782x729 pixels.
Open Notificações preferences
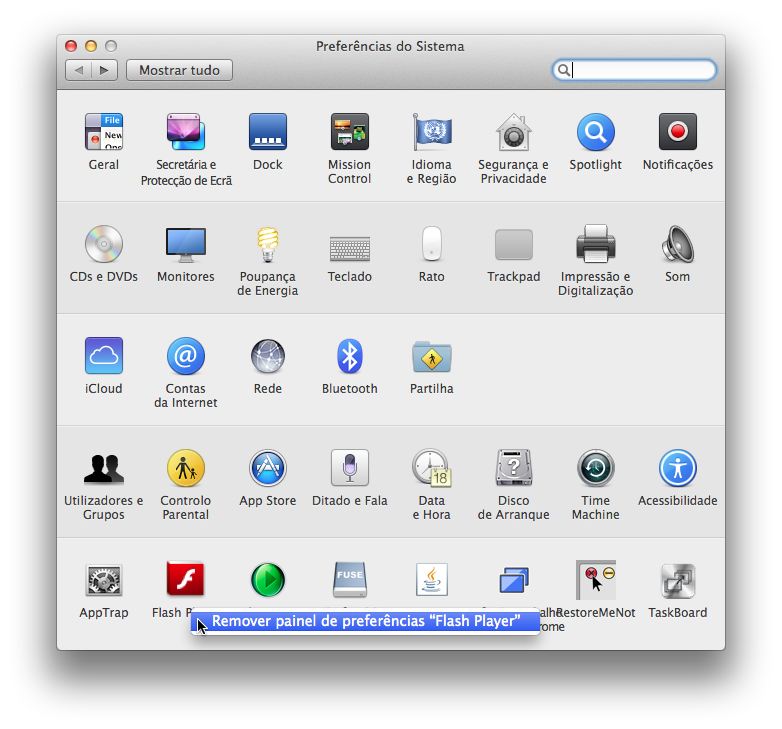coord(677,132)
